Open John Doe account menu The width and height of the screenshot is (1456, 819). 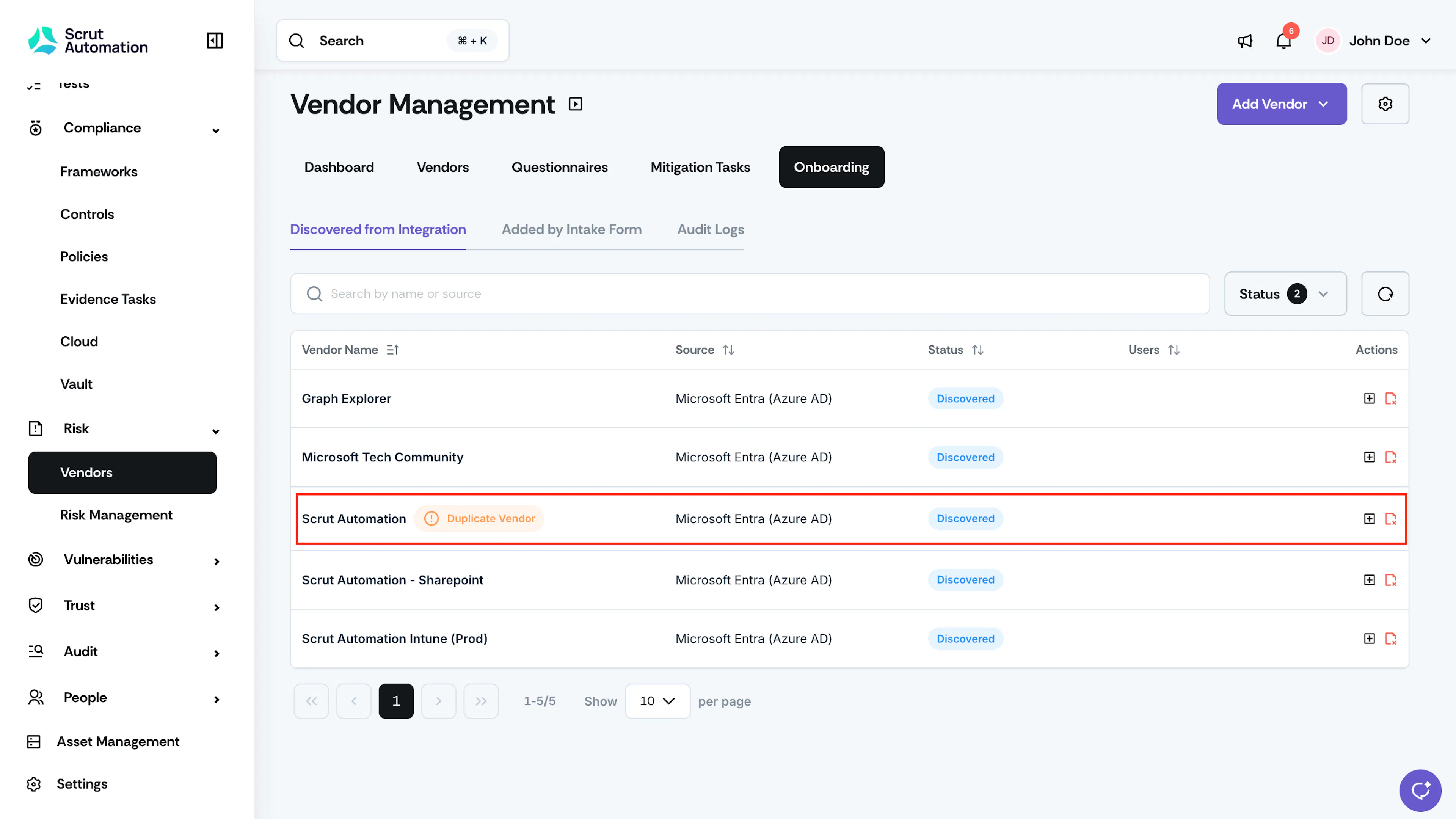(x=1373, y=41)
